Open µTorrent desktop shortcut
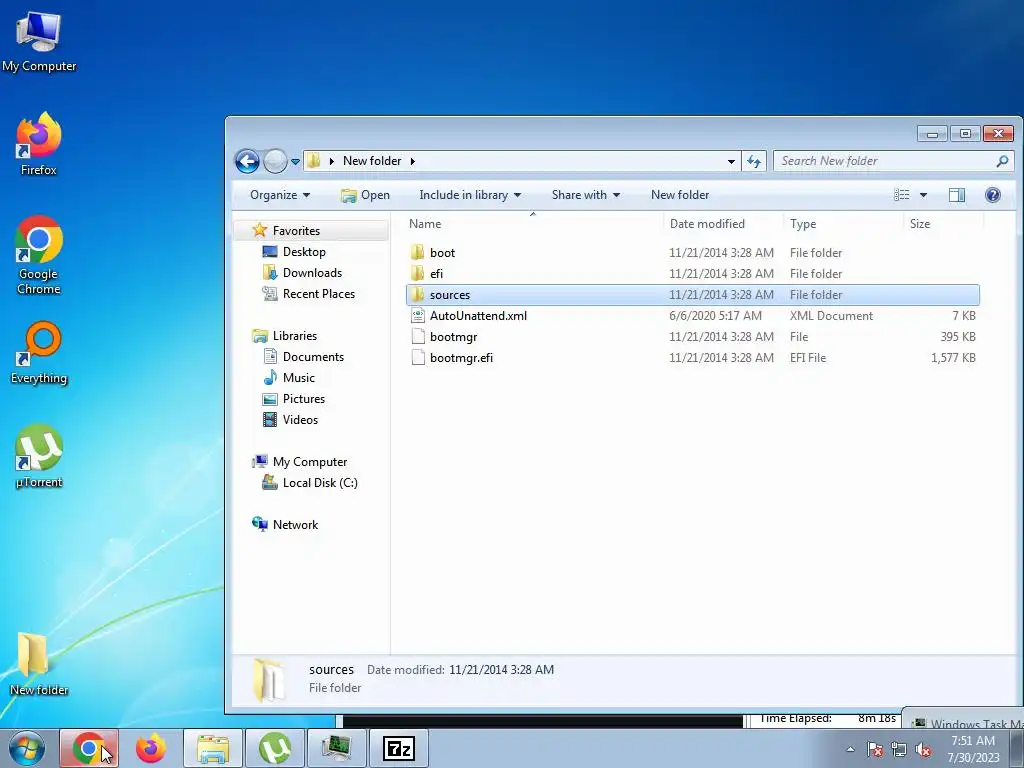Screen dimensions: 1024x768 point(39,456)
